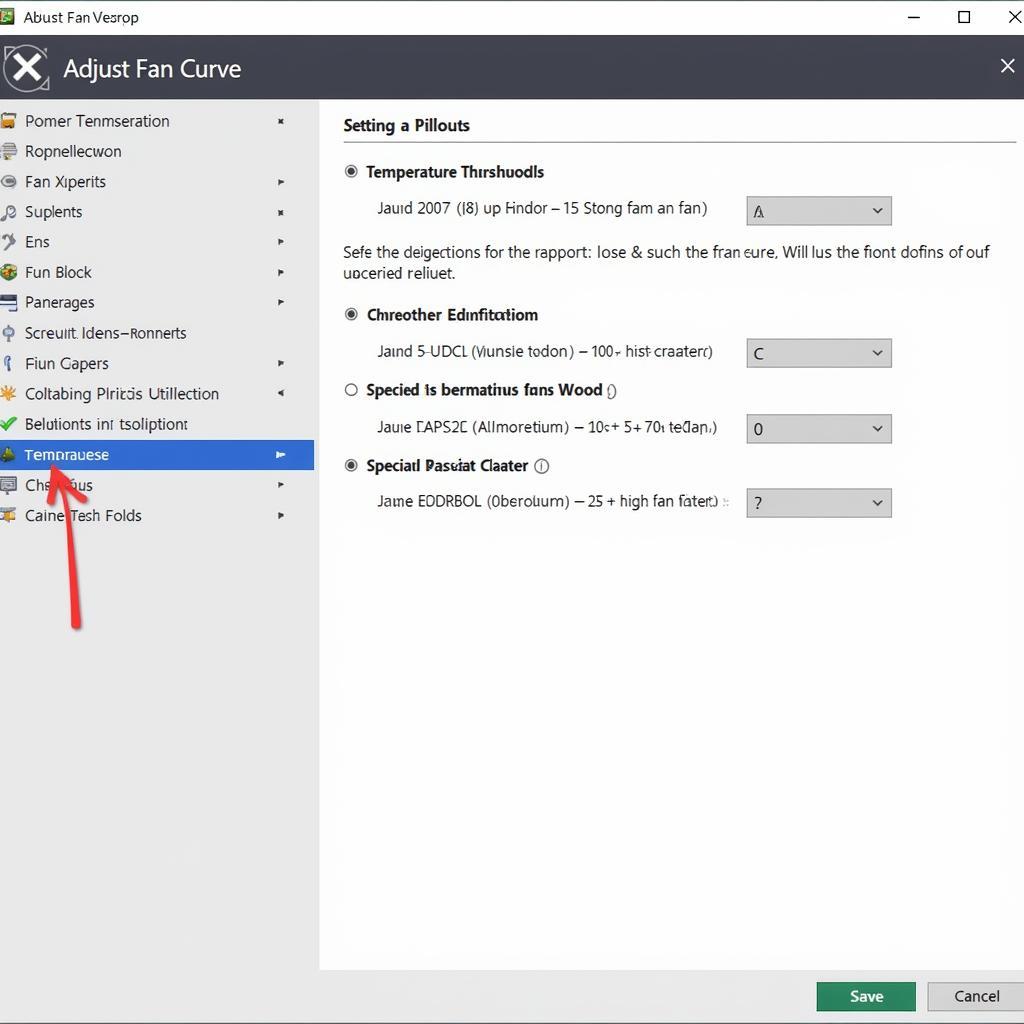Click the Temnrauese item icon
This screenshot has width=1024, height=1024.
point(8,455)
